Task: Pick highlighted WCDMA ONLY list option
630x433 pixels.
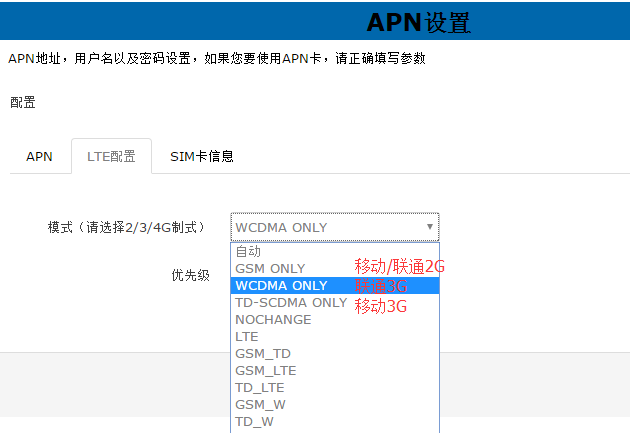Action: (281, 286)
